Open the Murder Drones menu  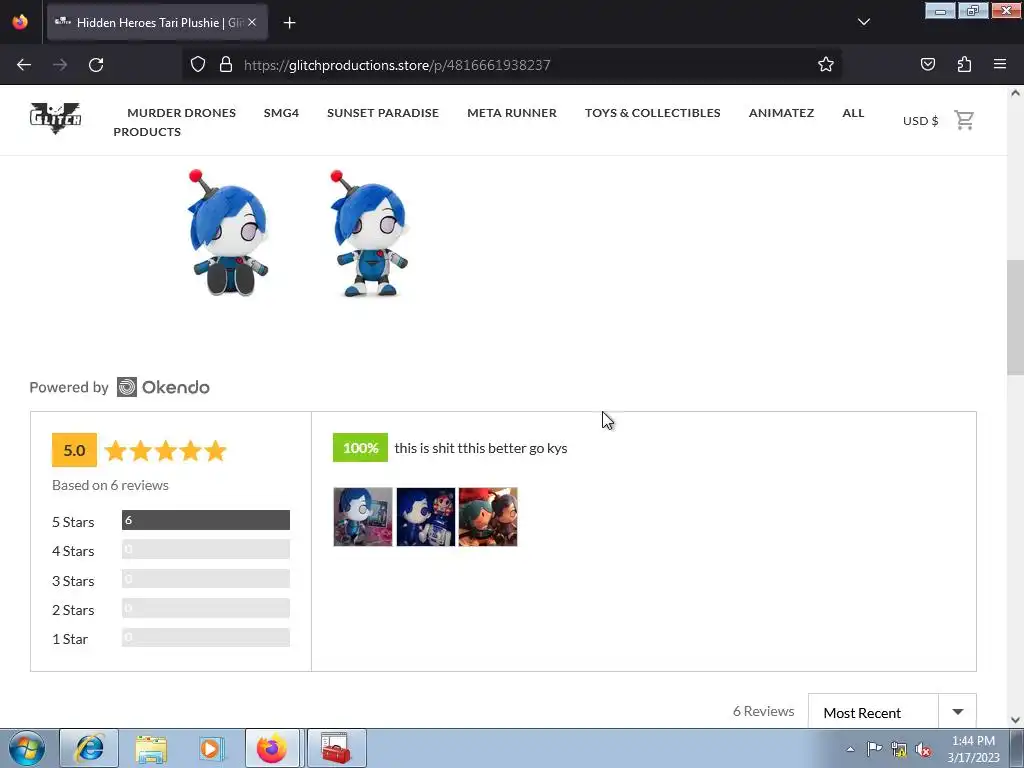tap(182, 112)
